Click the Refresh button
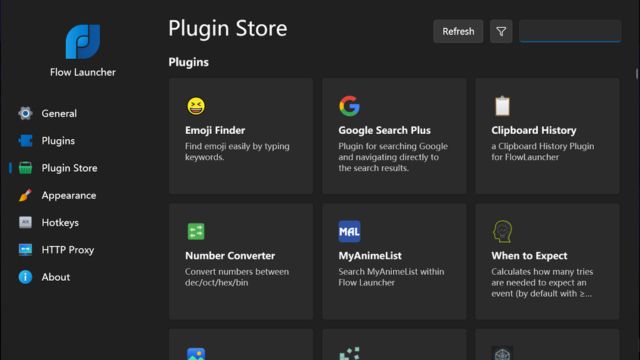640x360 pixels. point(458,31)
